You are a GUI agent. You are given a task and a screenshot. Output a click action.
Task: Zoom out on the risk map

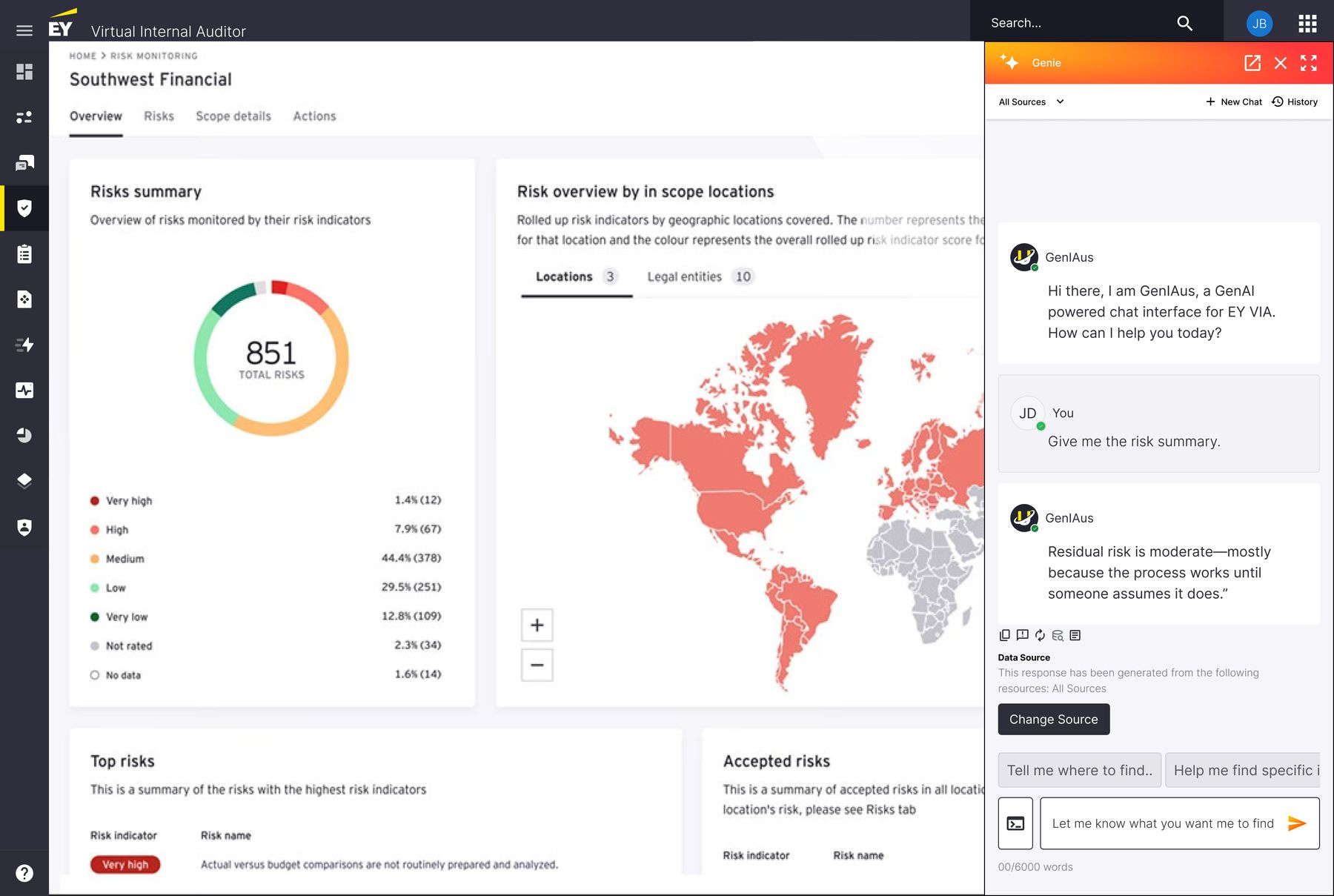point(537,666)
